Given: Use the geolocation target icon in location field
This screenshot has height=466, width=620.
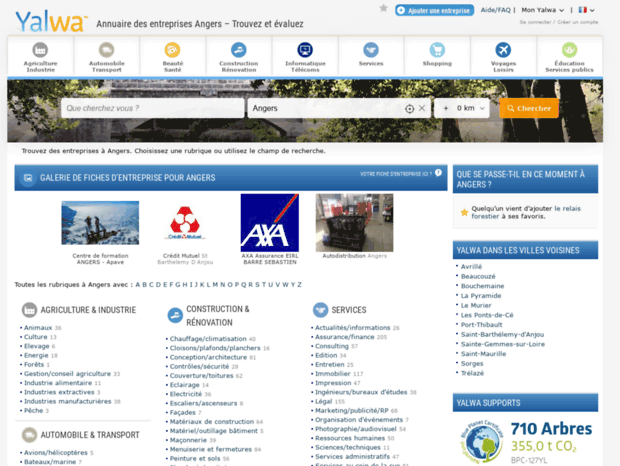Looking at the screenshot, I should pos(410,109).
